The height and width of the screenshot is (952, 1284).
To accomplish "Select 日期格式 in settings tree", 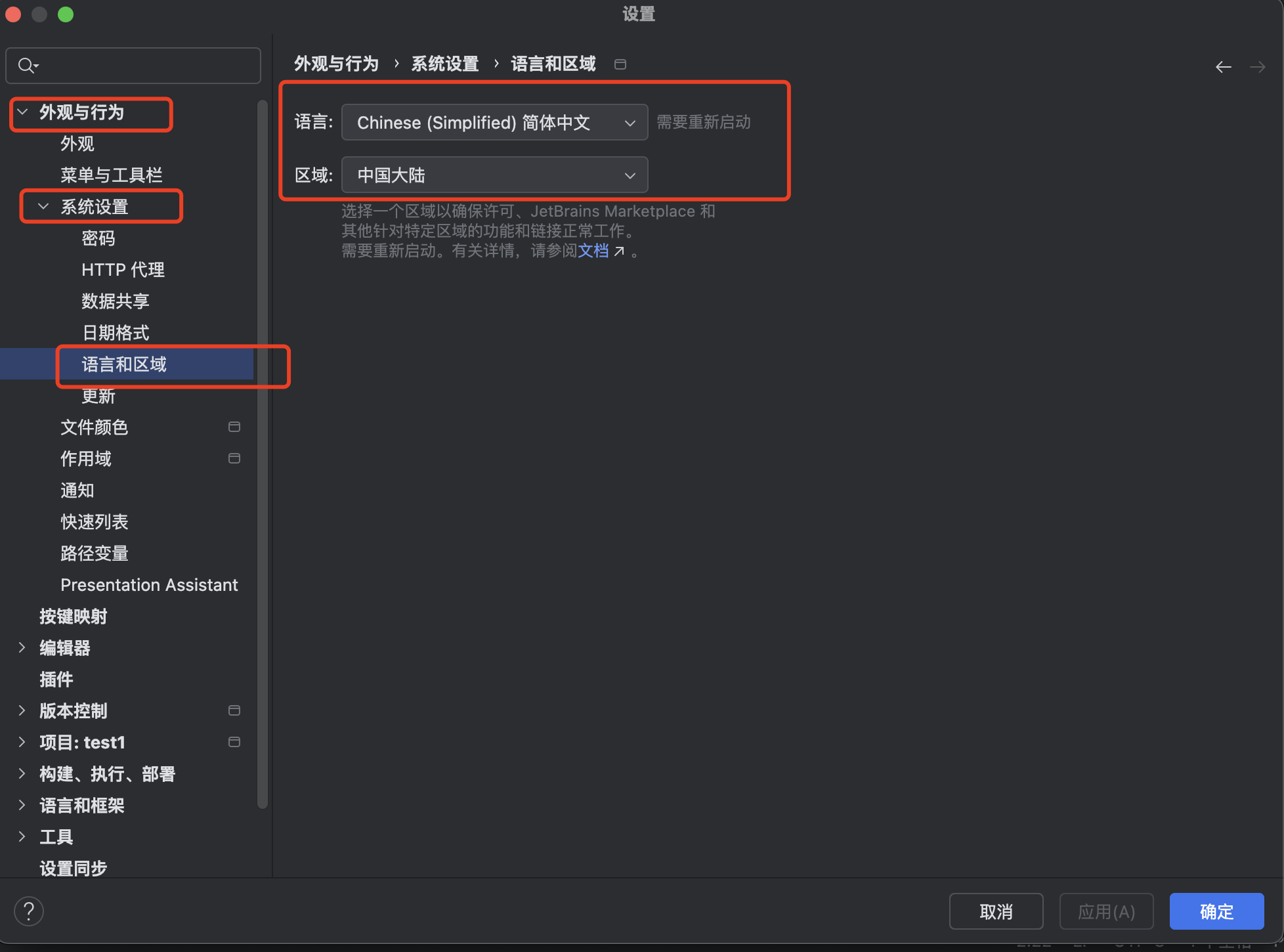I will tap(116, 333).
